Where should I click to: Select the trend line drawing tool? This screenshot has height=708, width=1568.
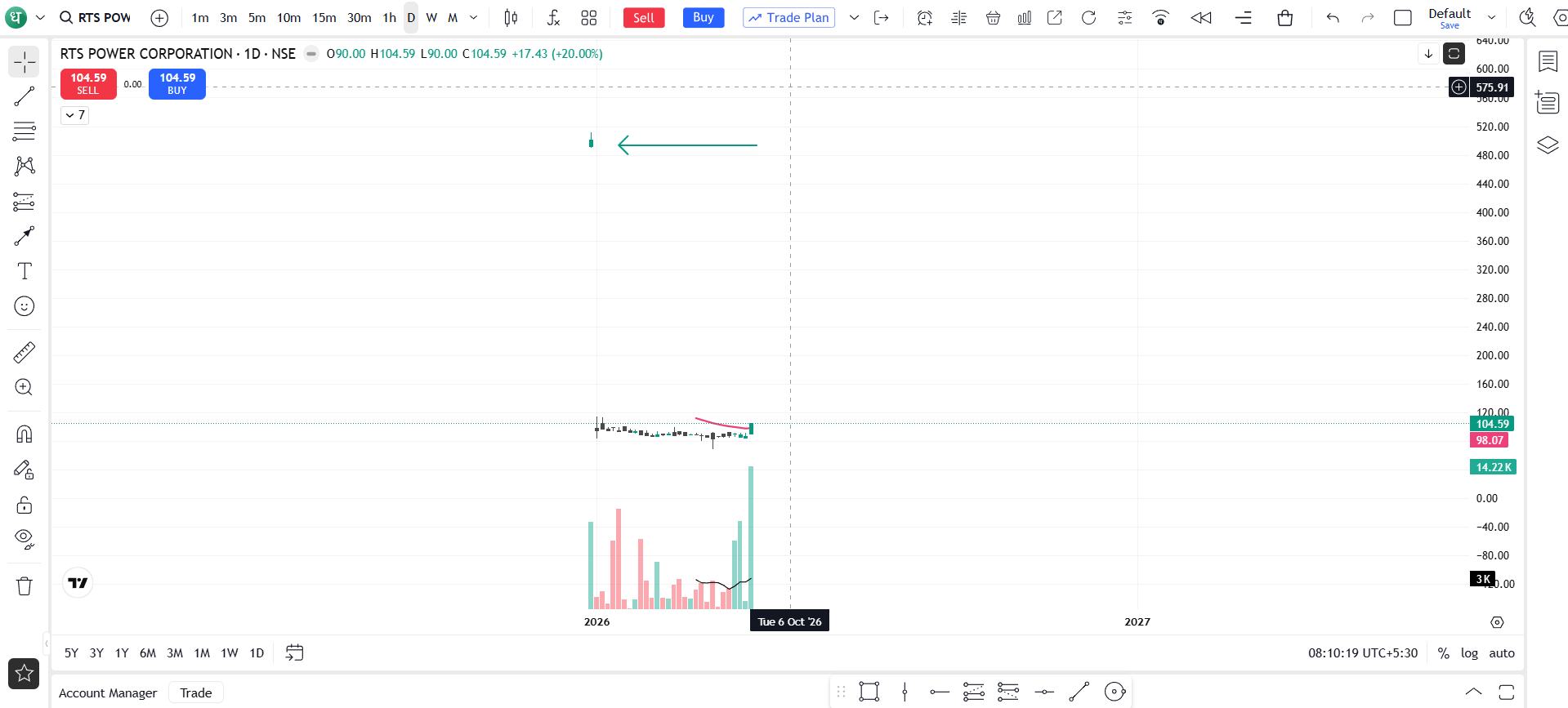pyautogui.click(x=25, y=96)
